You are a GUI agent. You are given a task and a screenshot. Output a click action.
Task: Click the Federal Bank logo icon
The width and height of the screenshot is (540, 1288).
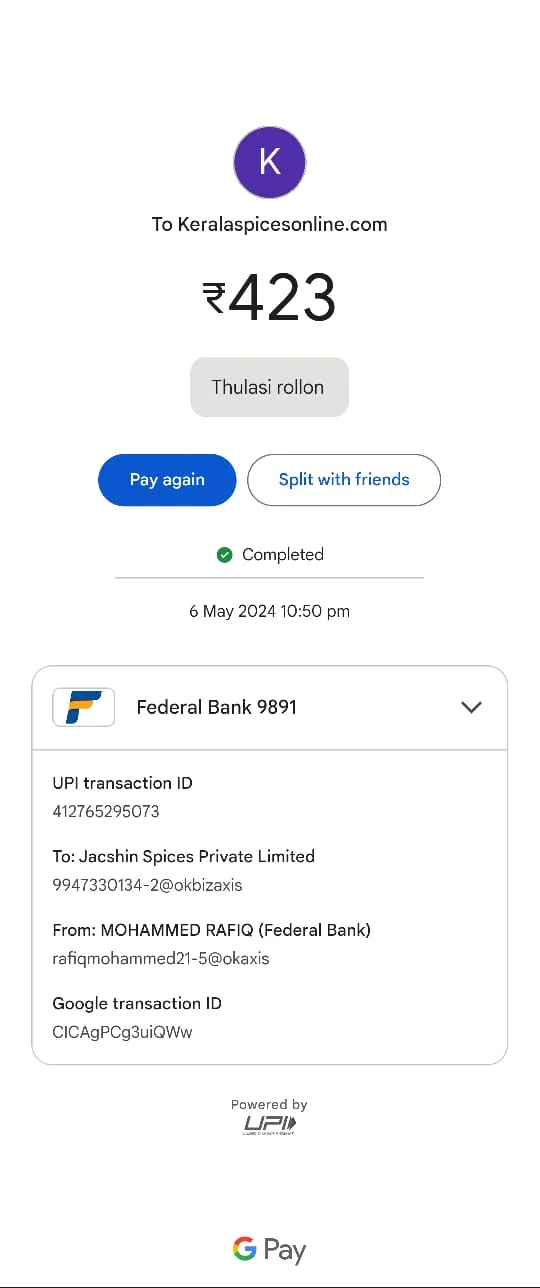click(84, 707)
